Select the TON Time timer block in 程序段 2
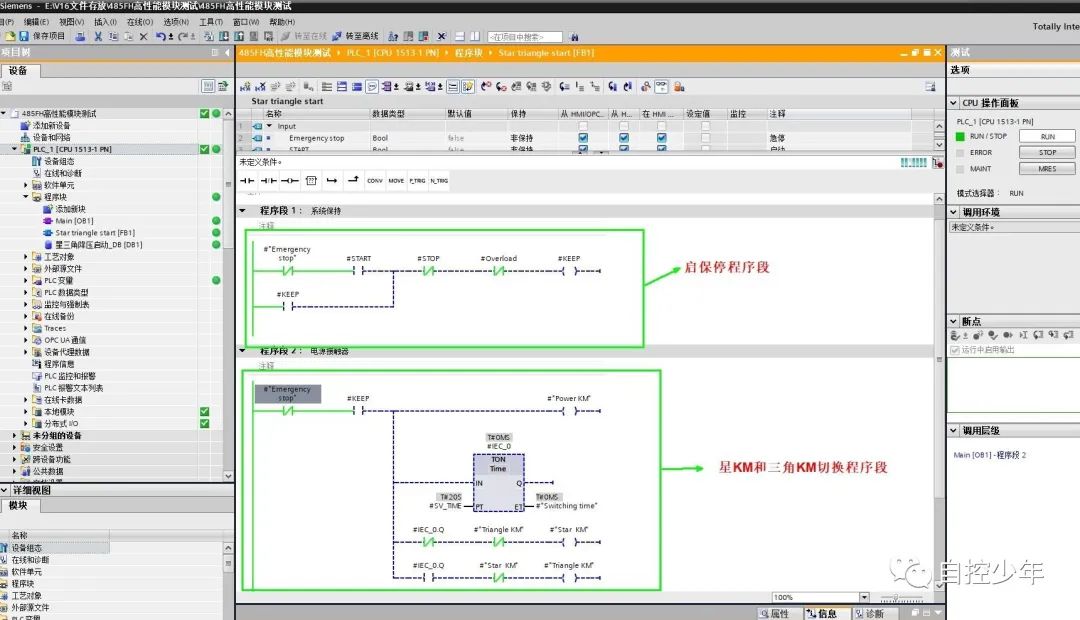This screenshot has width=1080, height=620. pyautogui.click(x=498, y=482)
